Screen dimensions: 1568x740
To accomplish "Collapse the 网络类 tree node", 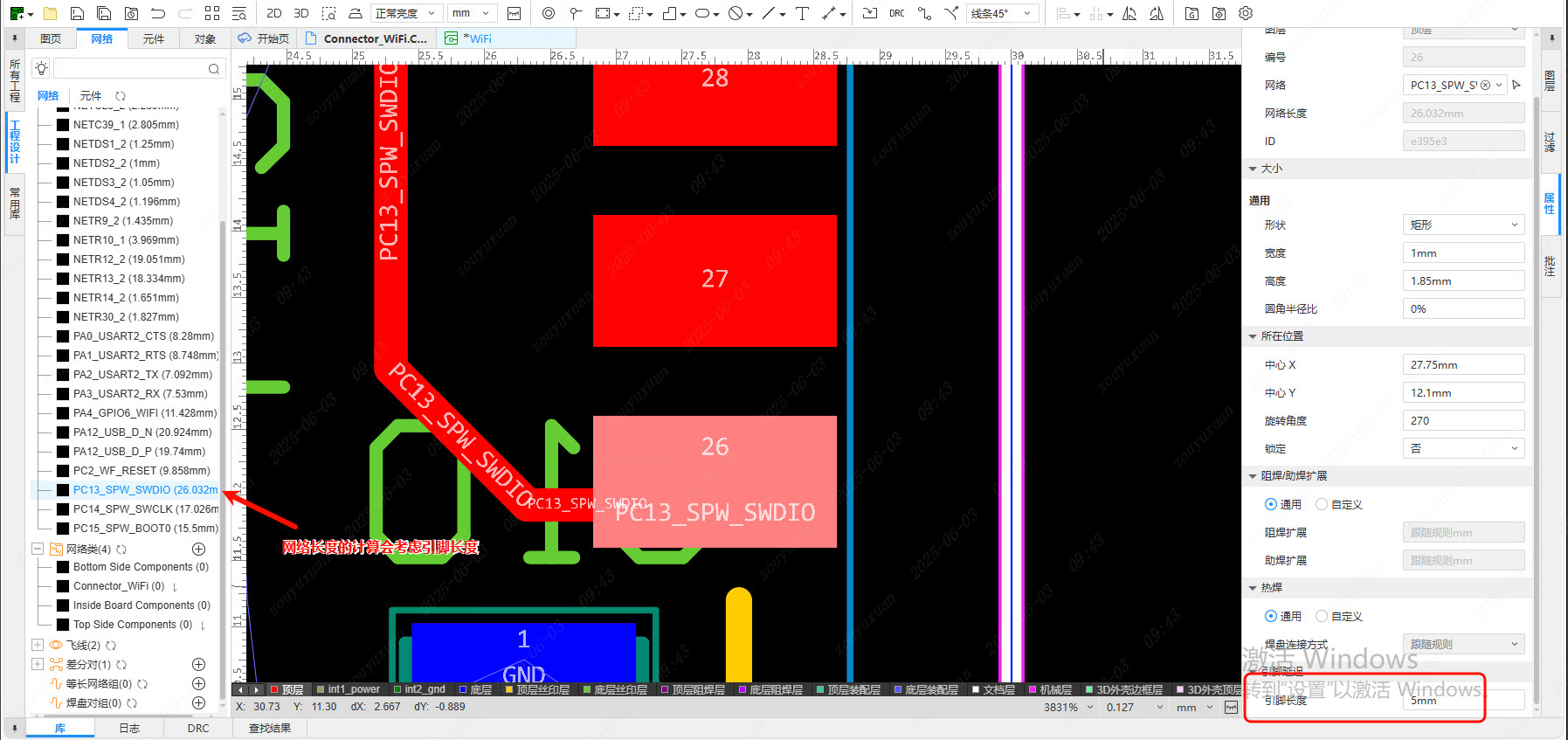I will click(x=38, y=549).
